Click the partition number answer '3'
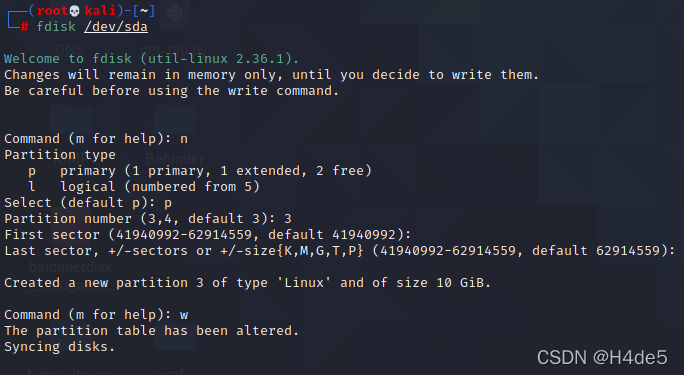Image resolution: width=684 pixels, height=375 pixels. pyautogui.click(x=287, y=218)
